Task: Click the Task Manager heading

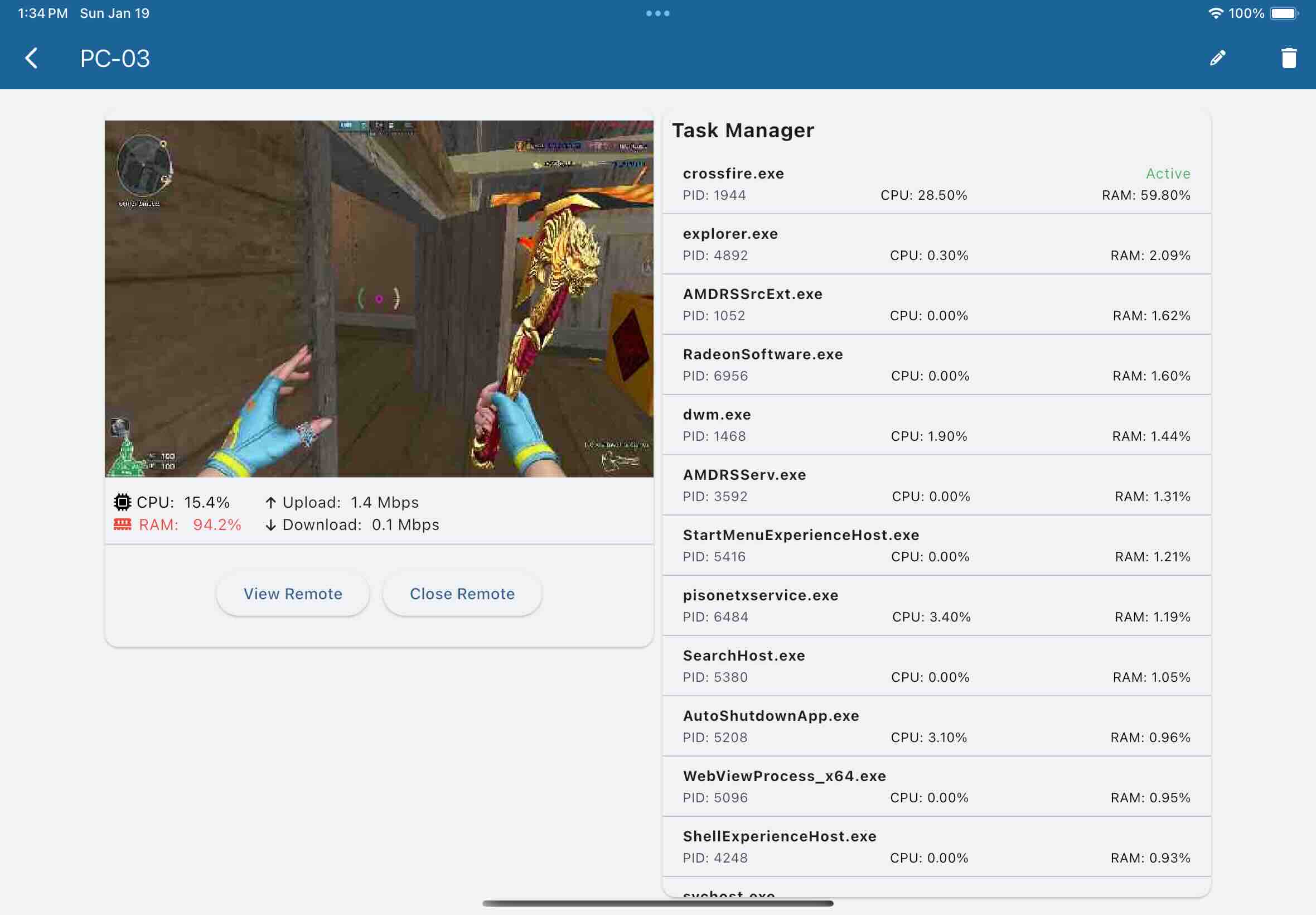Action: click(x=743, y=131)
